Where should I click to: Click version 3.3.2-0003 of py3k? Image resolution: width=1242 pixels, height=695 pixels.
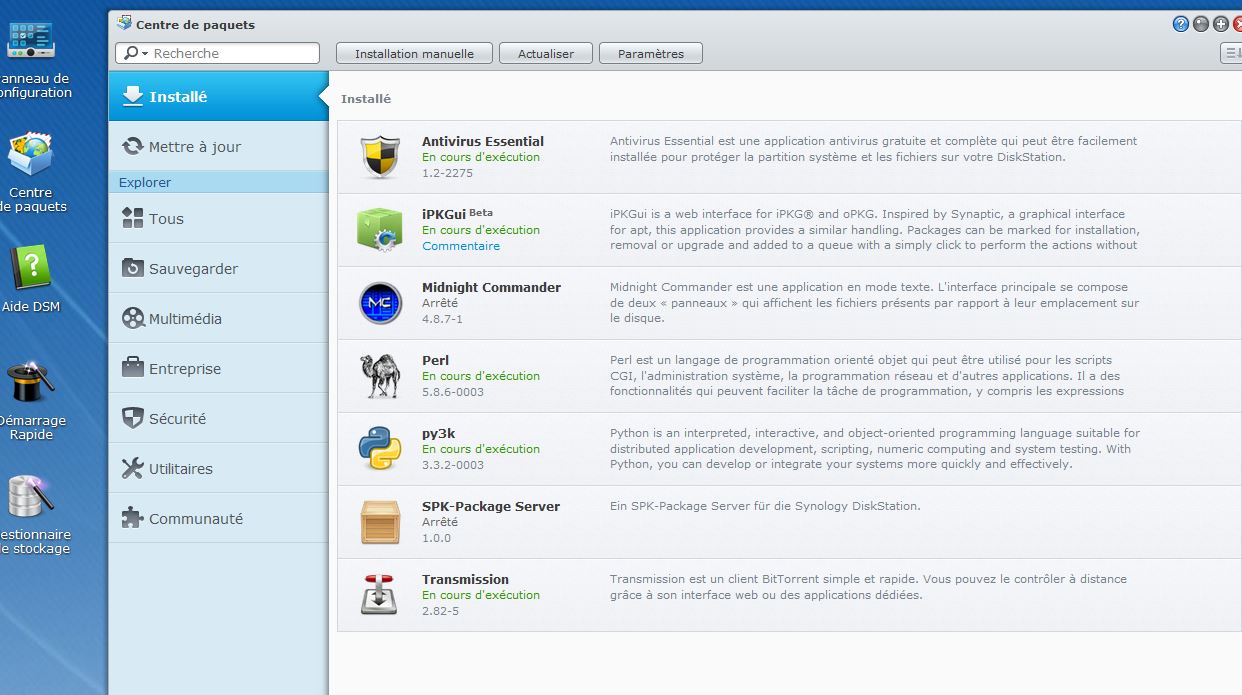tap(452, 465)
